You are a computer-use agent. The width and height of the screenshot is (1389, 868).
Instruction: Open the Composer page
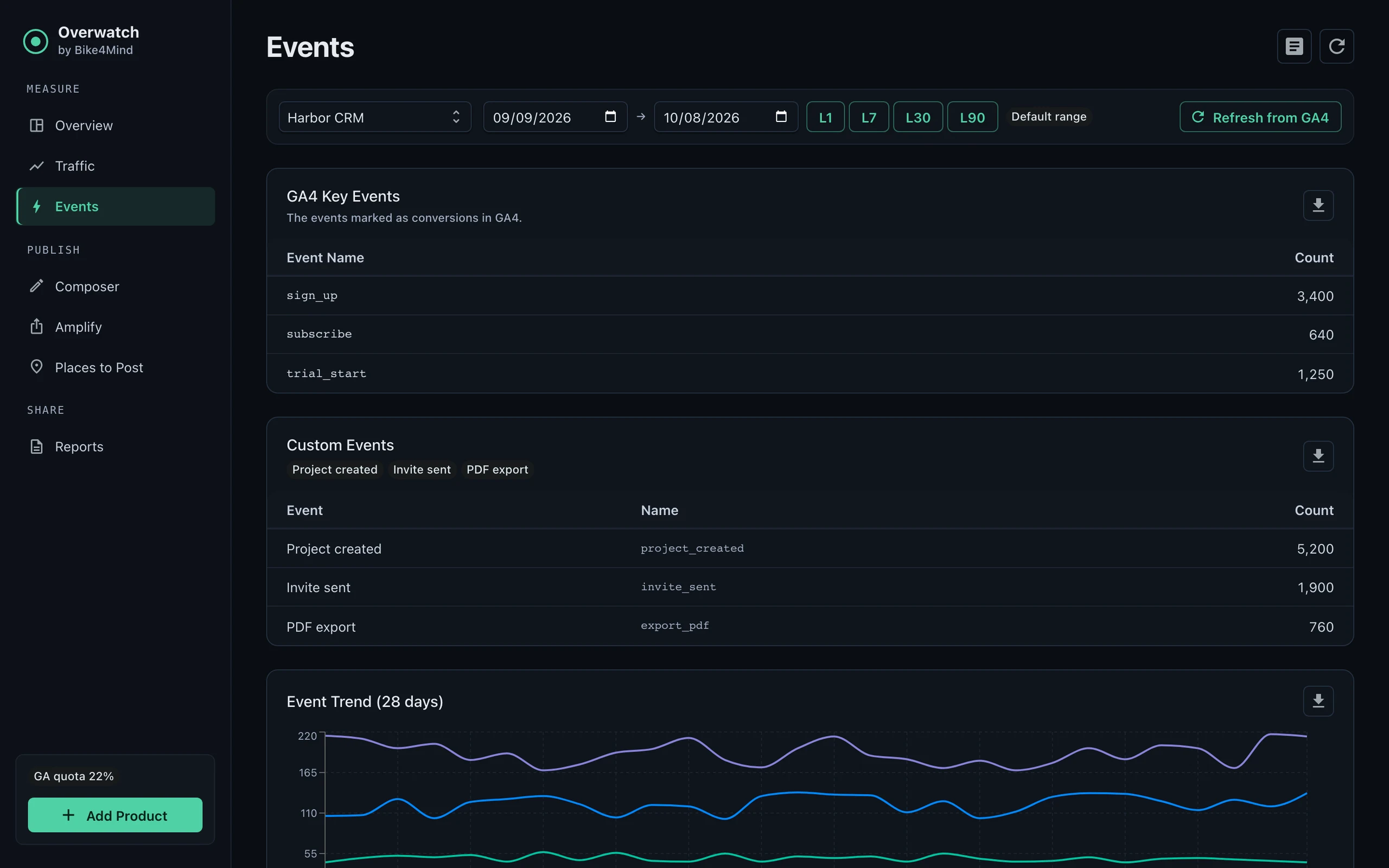click(x=116, y=286)
